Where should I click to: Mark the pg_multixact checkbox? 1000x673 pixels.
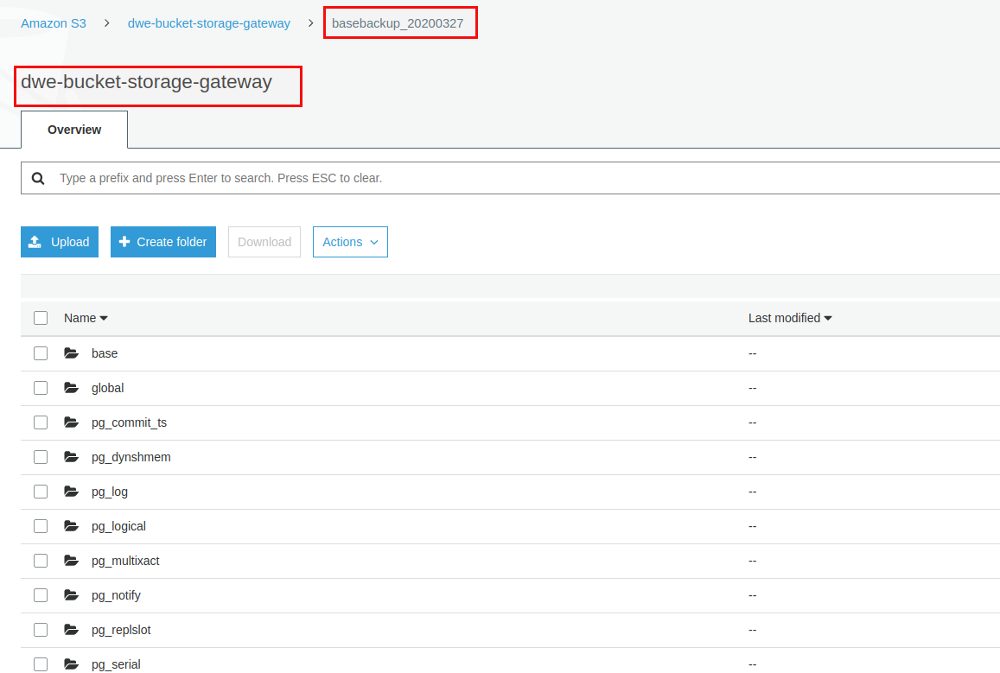41,560
